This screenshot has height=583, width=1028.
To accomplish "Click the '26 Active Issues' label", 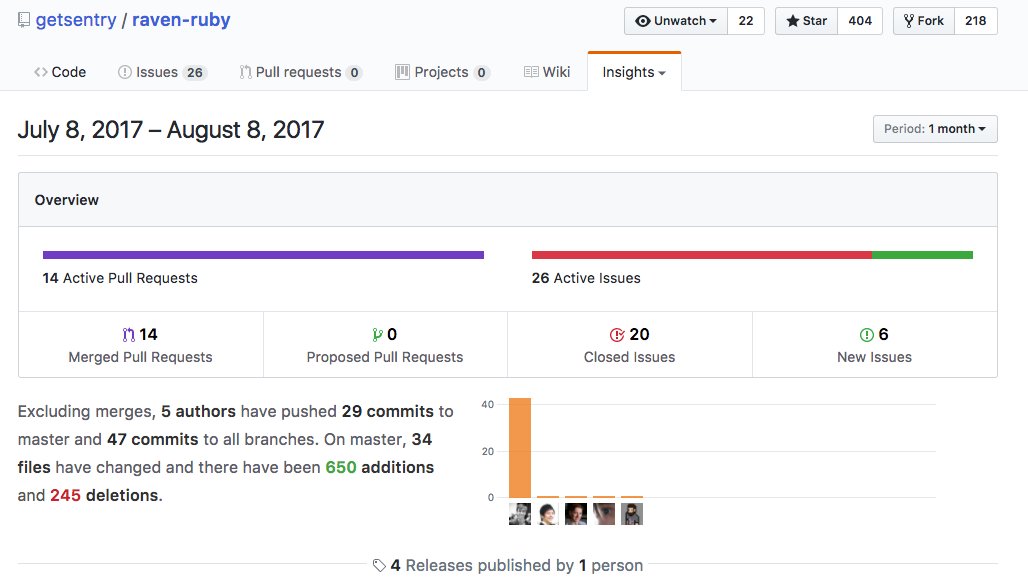I will (x=586, y=278).
